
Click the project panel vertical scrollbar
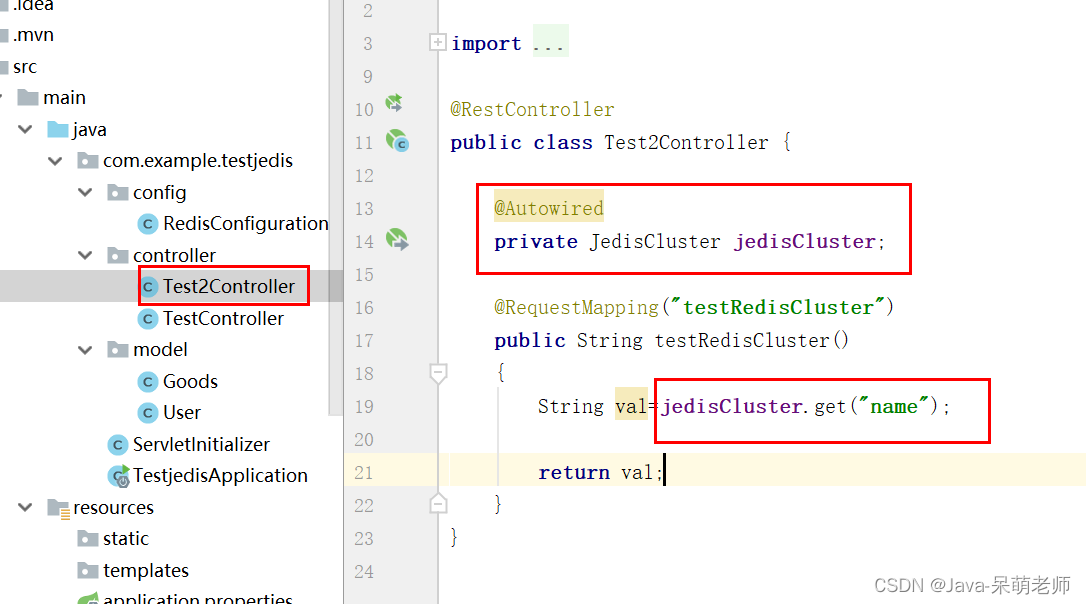click(335, 208)
